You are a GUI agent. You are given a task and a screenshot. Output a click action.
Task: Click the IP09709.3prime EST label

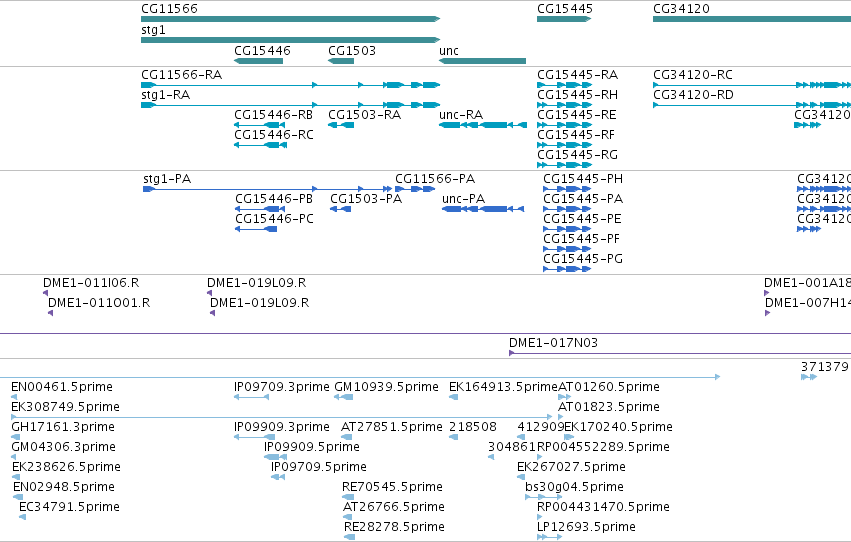[282, 387]
